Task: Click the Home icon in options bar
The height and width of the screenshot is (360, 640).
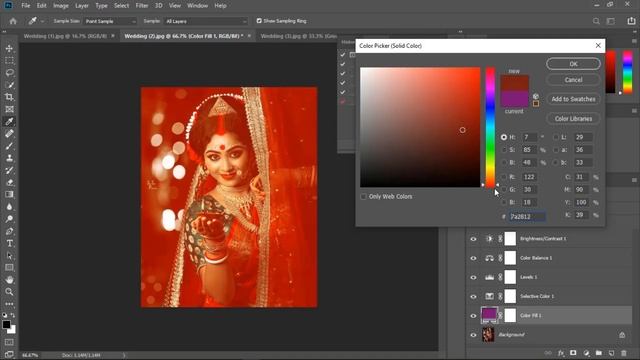Action: (x=13, y=21)
